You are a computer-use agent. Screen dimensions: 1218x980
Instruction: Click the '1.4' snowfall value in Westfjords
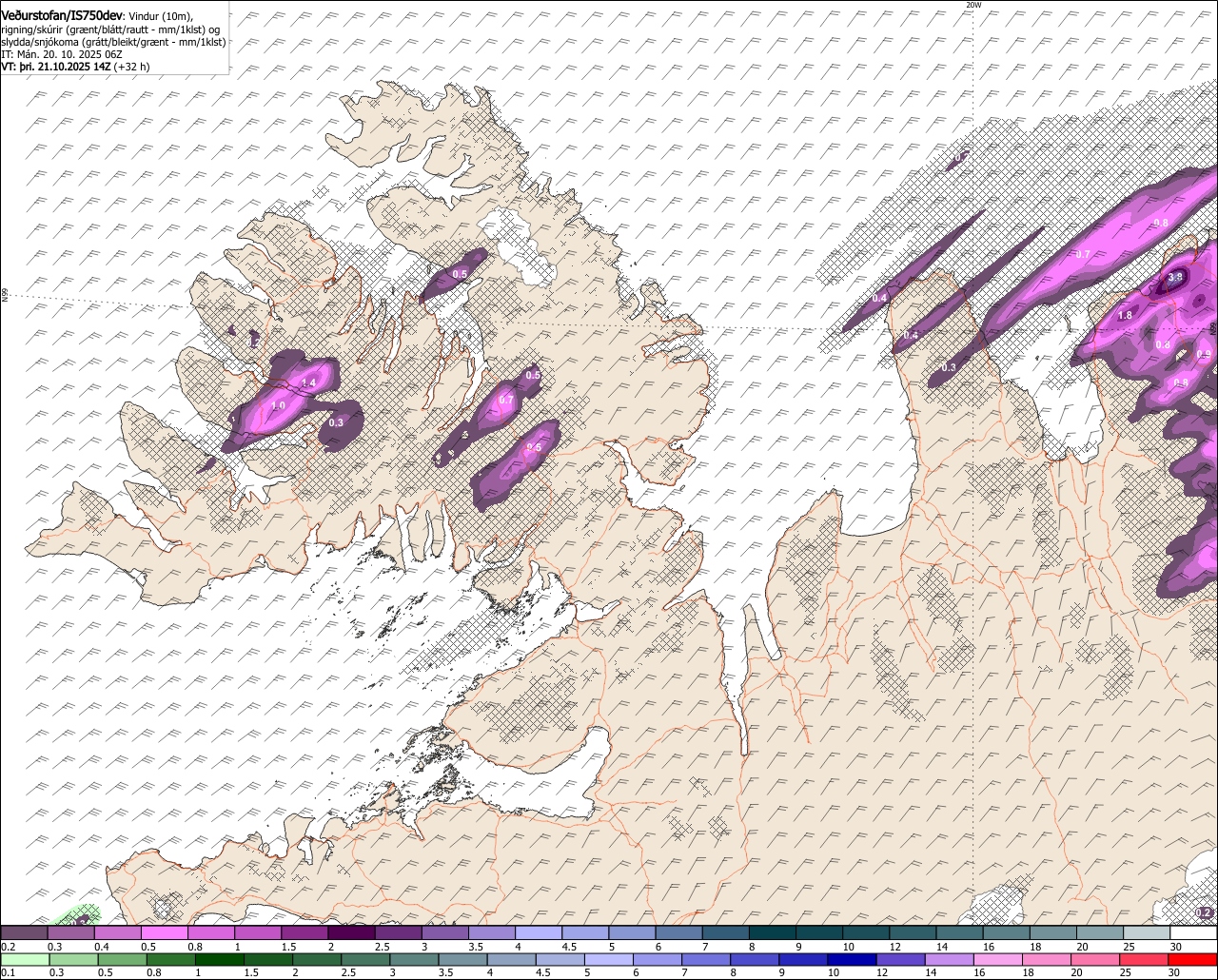pos(308,382)
